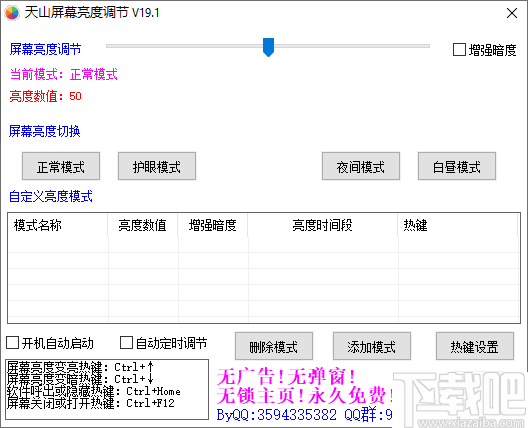This screenshot has height=428, width=528.
Task: Click the 热键 column header
Action: point(458,225)
